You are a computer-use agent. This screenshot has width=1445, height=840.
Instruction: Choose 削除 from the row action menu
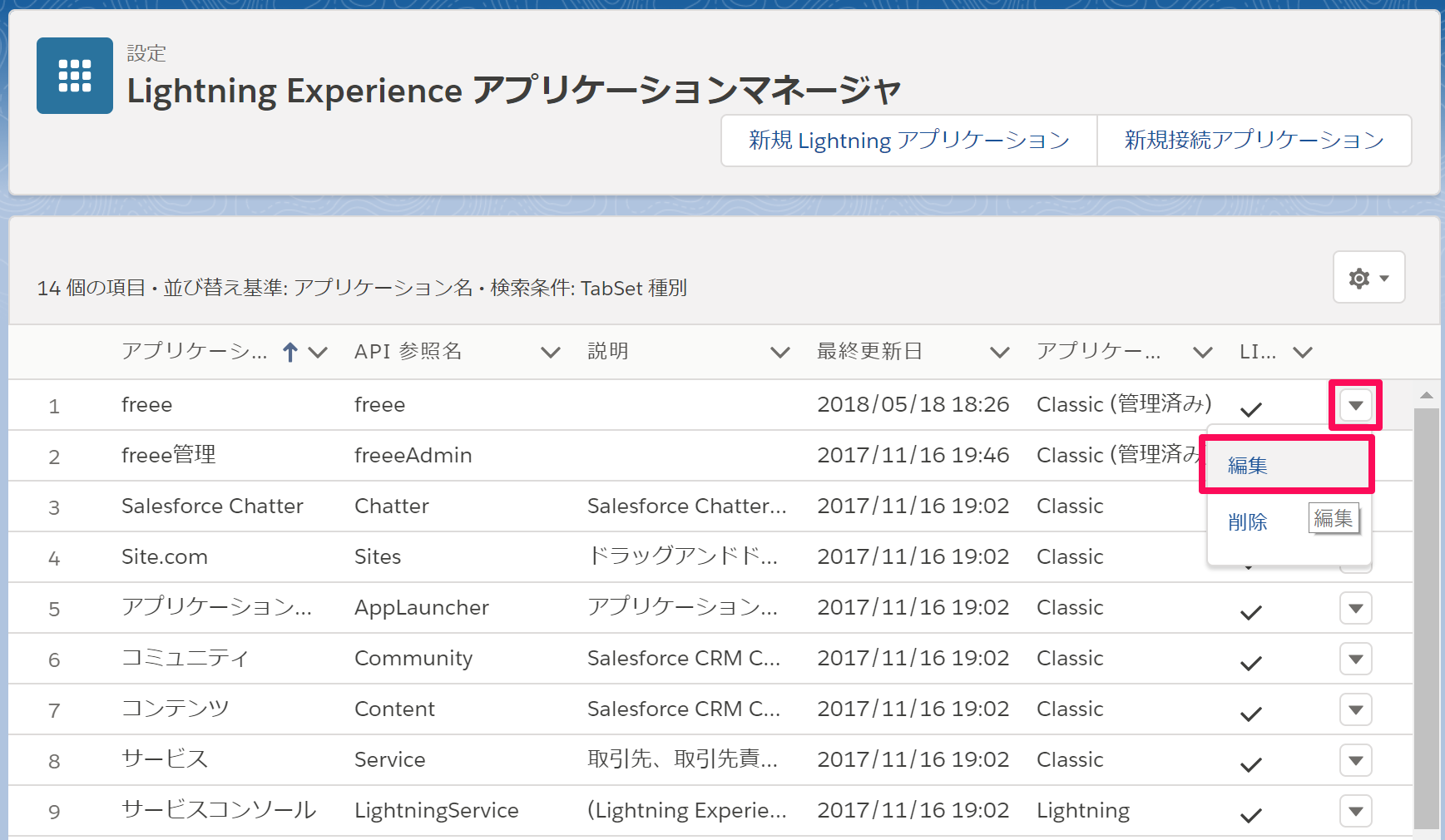1248,522
